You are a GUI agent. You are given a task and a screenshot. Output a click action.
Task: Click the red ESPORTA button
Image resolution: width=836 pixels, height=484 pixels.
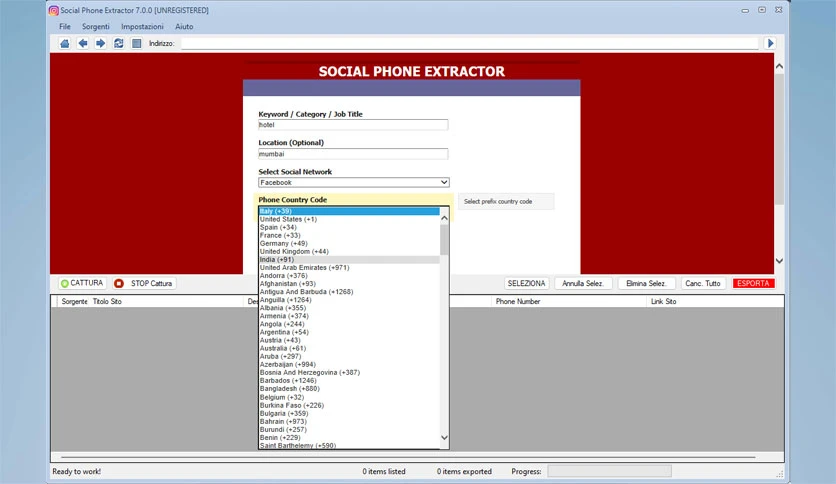click(x=753, y=284)
